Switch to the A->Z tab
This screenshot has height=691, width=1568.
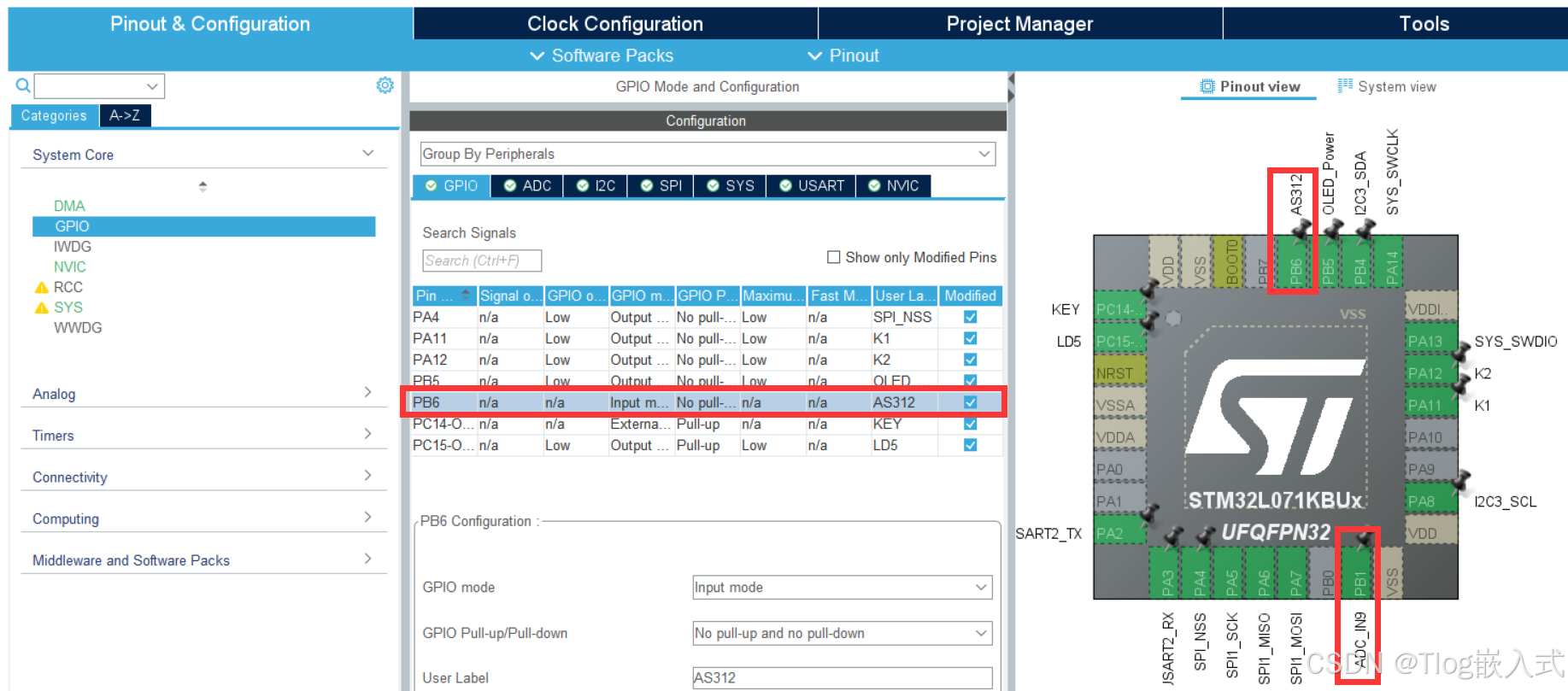point(125,115)
